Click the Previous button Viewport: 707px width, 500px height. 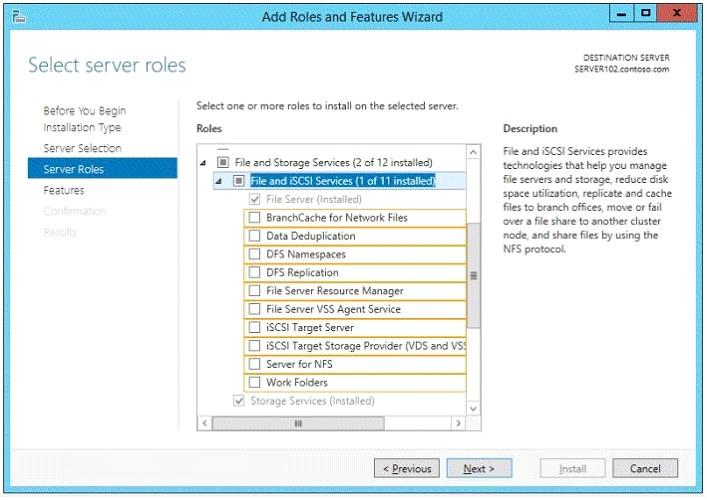point(407,468)
